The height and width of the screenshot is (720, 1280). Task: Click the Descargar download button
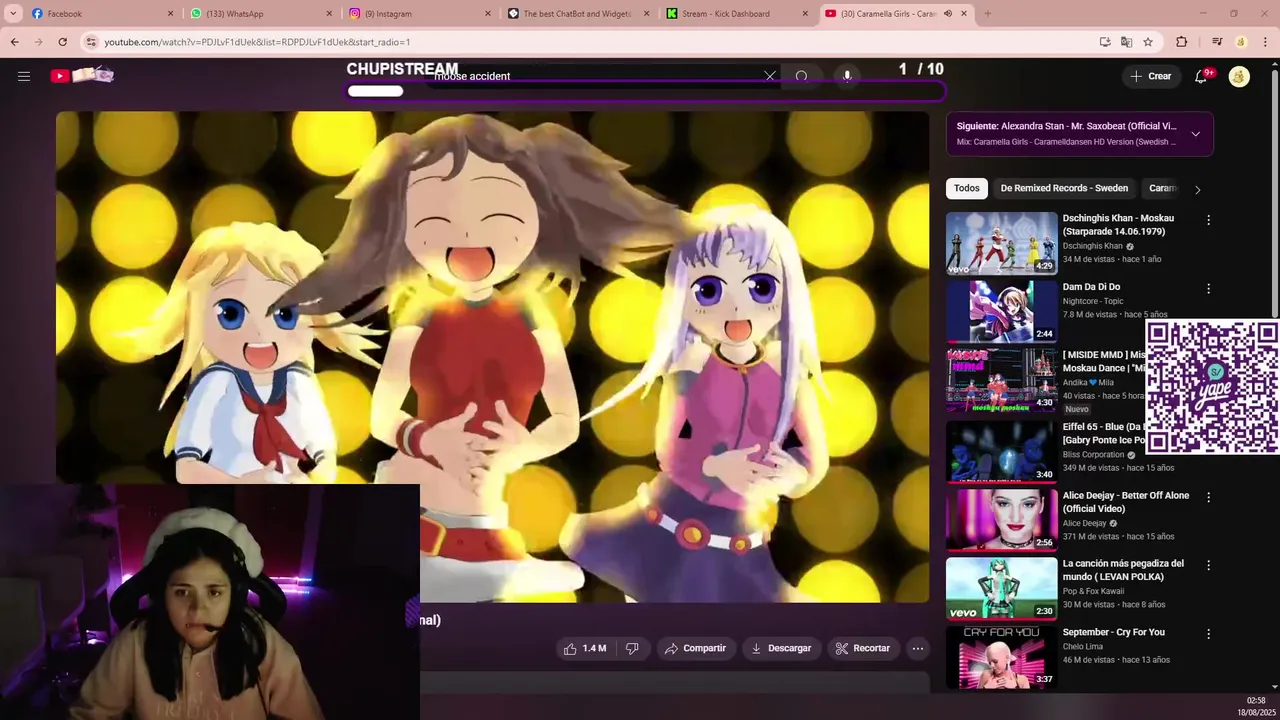pos(781,648)
